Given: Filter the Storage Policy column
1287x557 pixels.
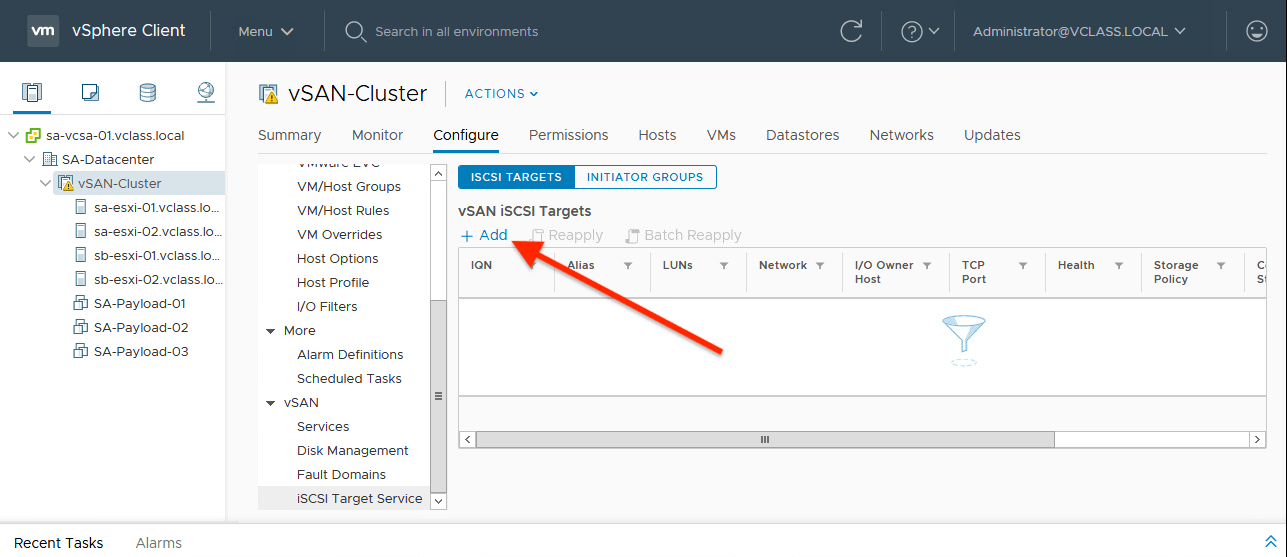Looking at the screenshot, I should (1221, 265).
